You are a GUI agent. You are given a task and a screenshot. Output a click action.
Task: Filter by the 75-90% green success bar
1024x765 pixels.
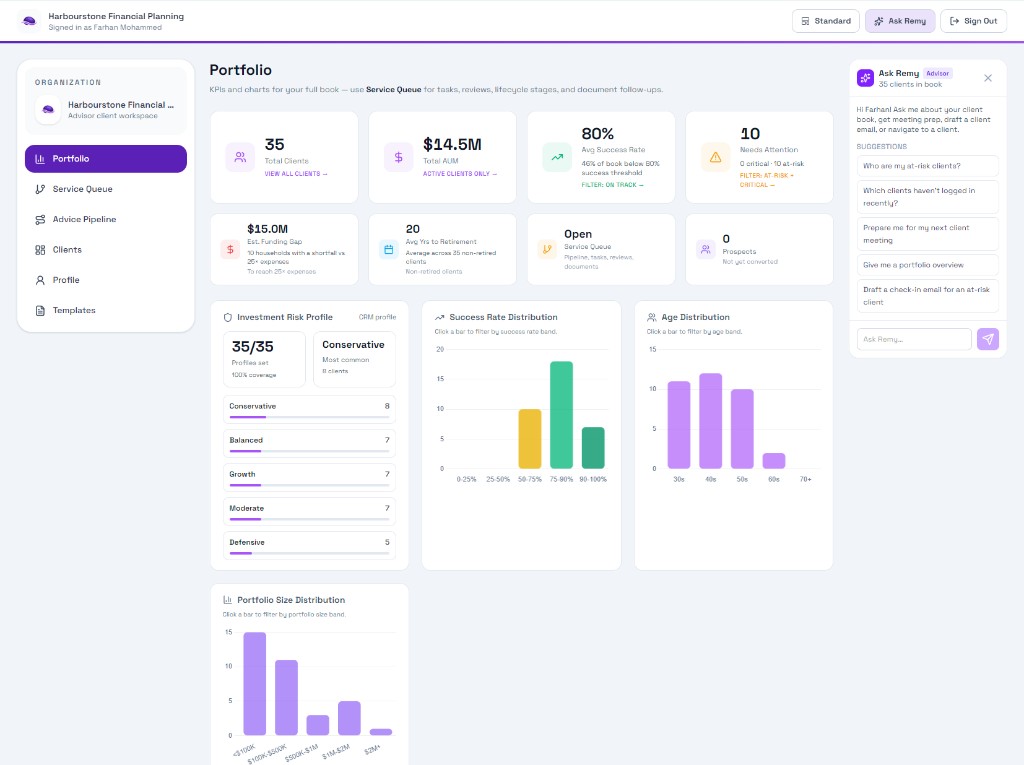click(x=562, y=415)
